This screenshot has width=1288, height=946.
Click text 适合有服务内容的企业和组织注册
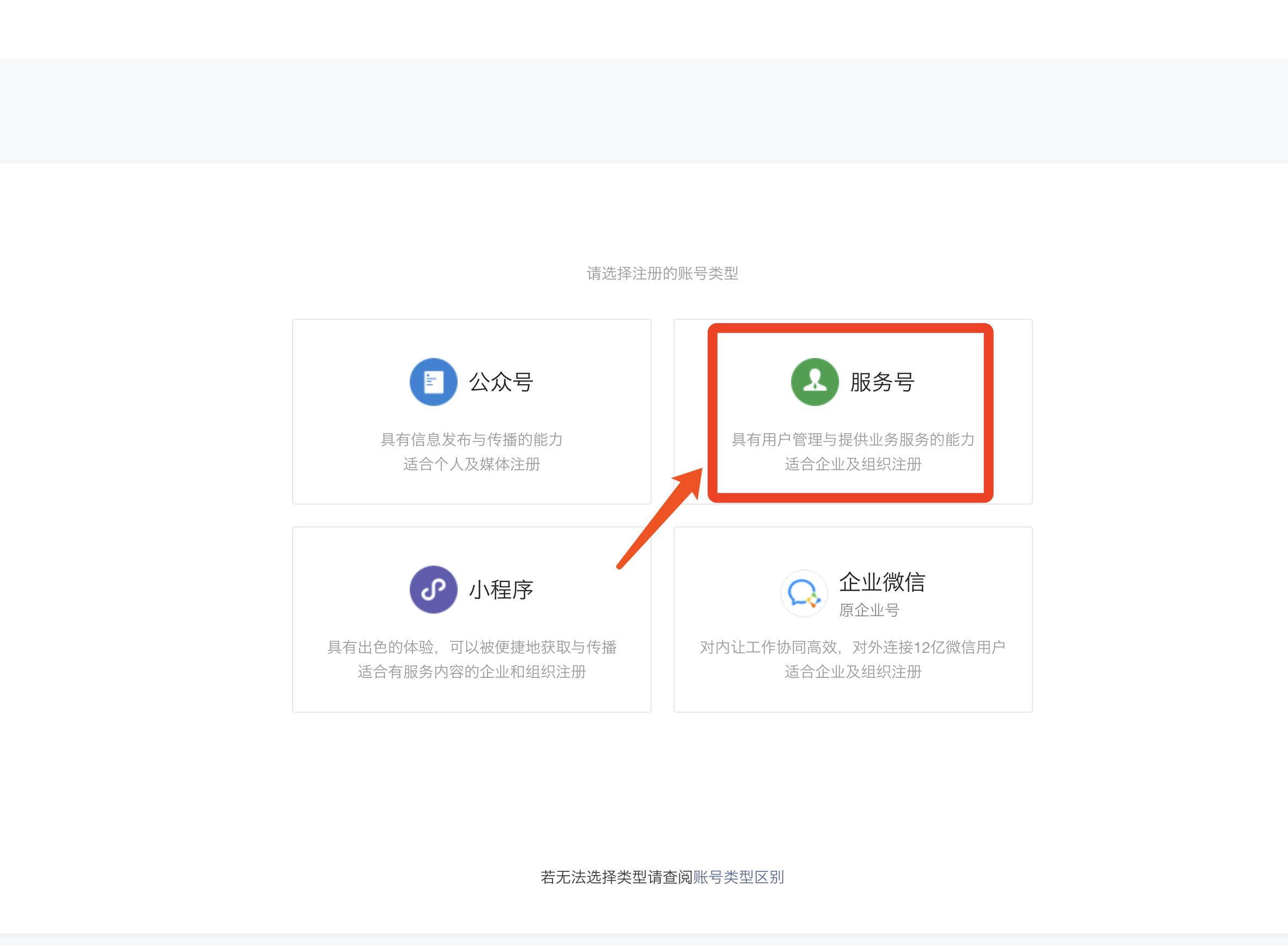pos(472,672)
